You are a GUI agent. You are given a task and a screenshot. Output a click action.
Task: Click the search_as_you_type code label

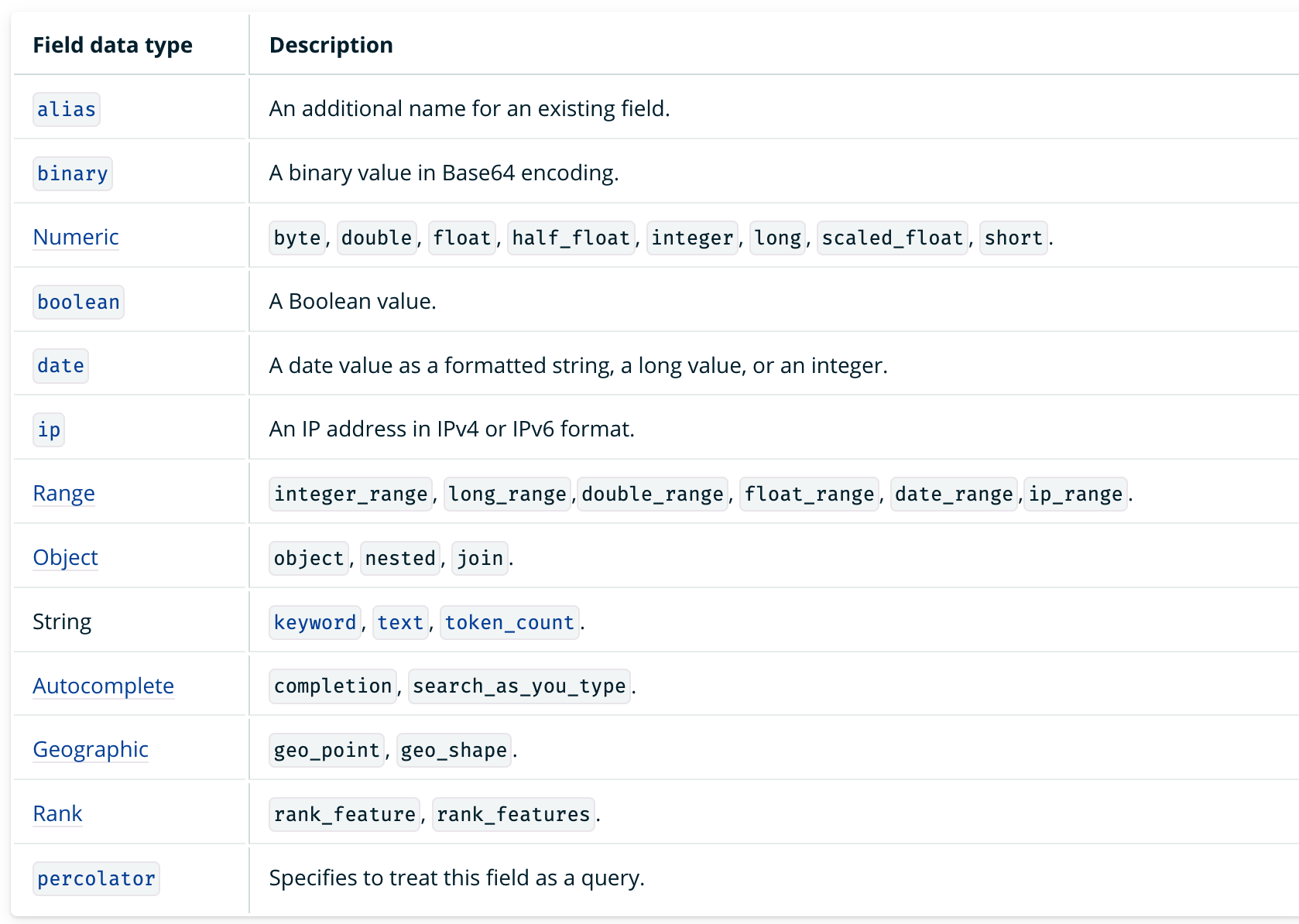pos(519,686)
